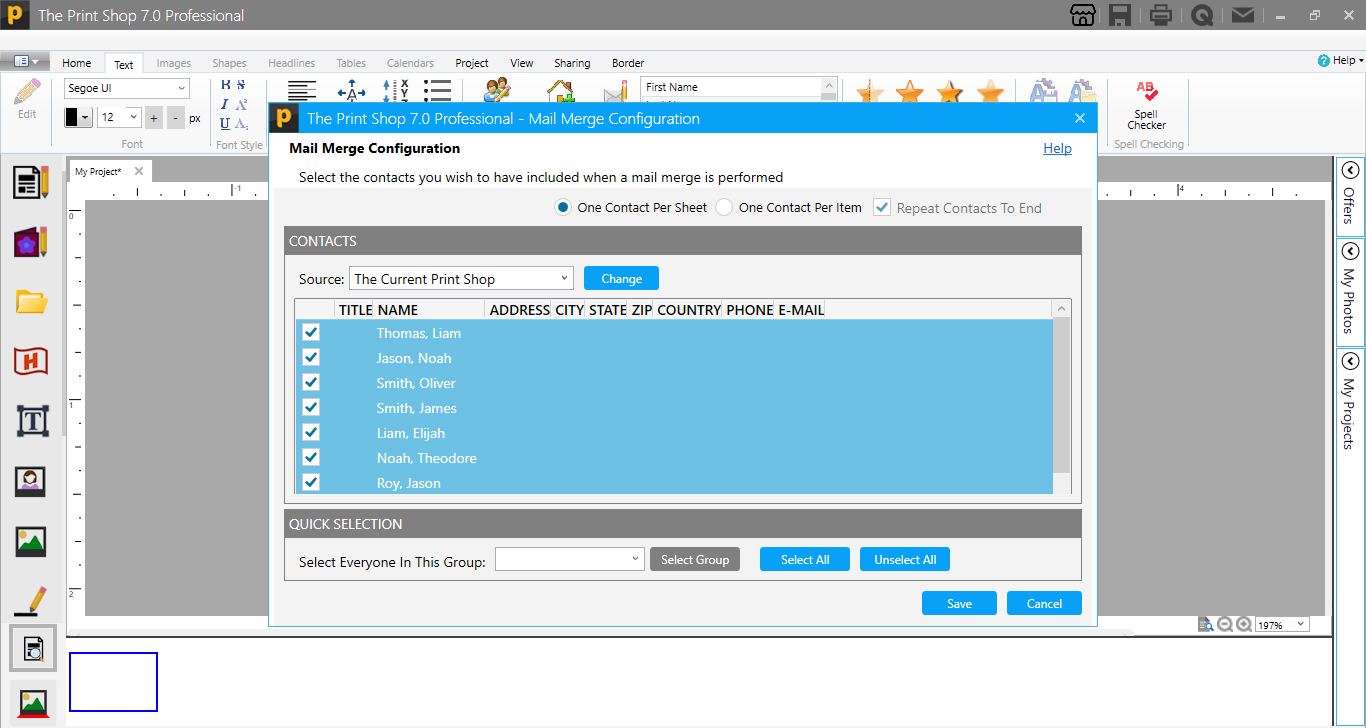Toggle Bold font style
This screenshot has width=1366, height=728.
point(225,85)
